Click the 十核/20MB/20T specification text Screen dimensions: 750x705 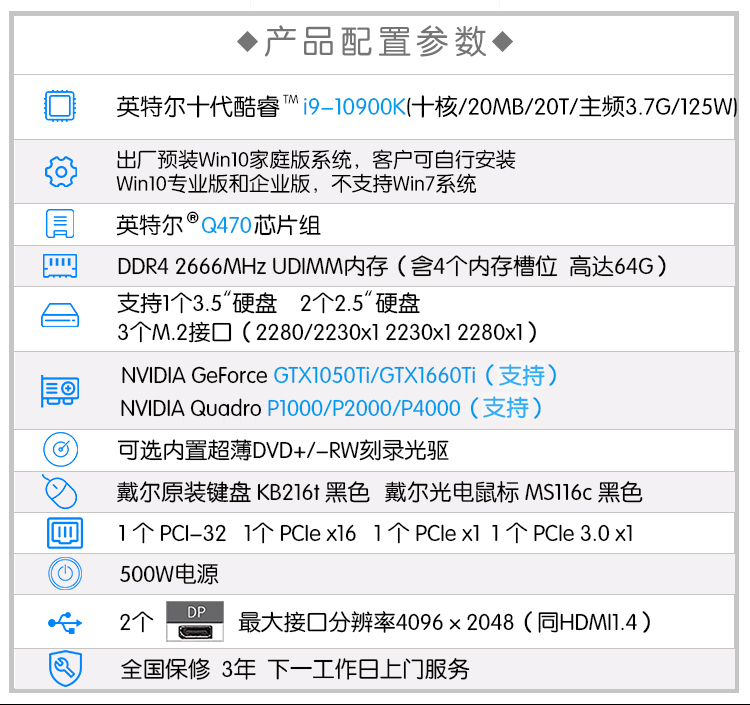pos(493,107)
